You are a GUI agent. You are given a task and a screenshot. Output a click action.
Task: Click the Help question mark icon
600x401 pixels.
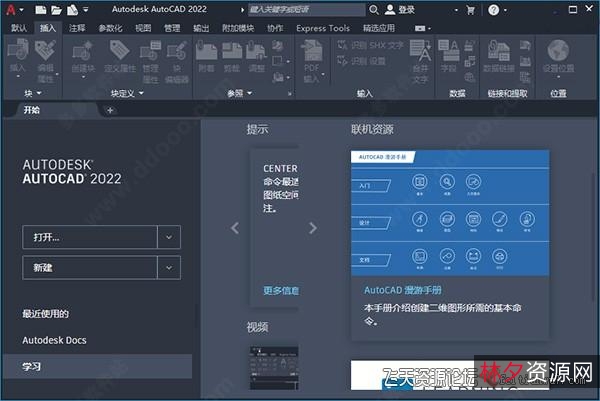point(494,10)
